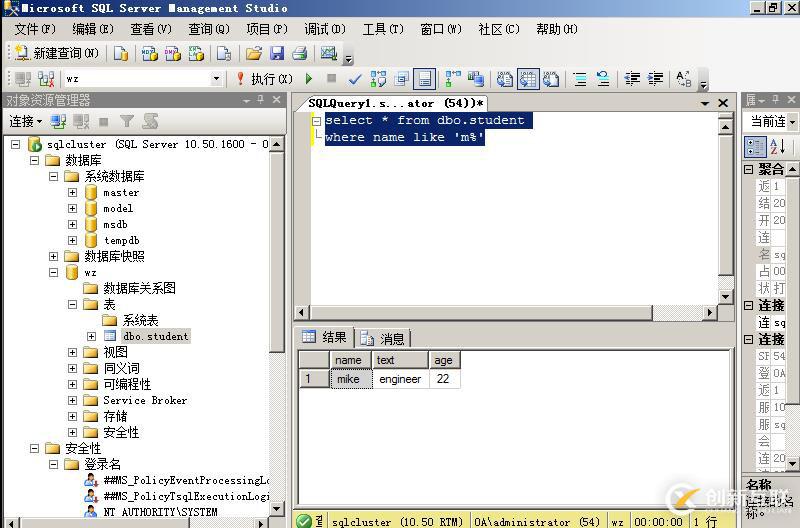The width and height of the screenshot is (800, 528).
Task: Open the View (查看) menu
Action: point(151,29)
